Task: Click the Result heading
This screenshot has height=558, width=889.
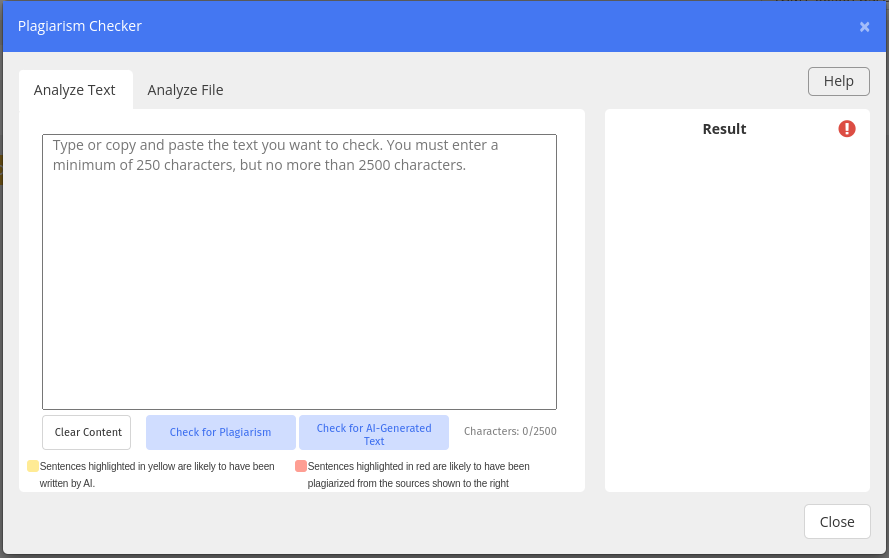Action: tap(724, 129)
